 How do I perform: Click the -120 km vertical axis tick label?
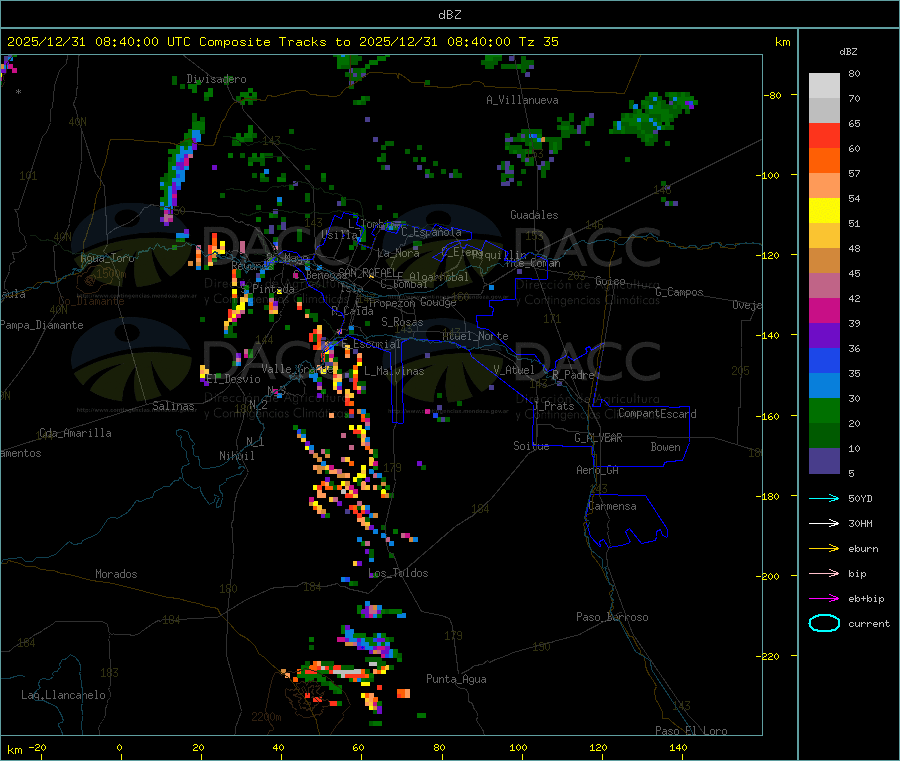point(770,255)
